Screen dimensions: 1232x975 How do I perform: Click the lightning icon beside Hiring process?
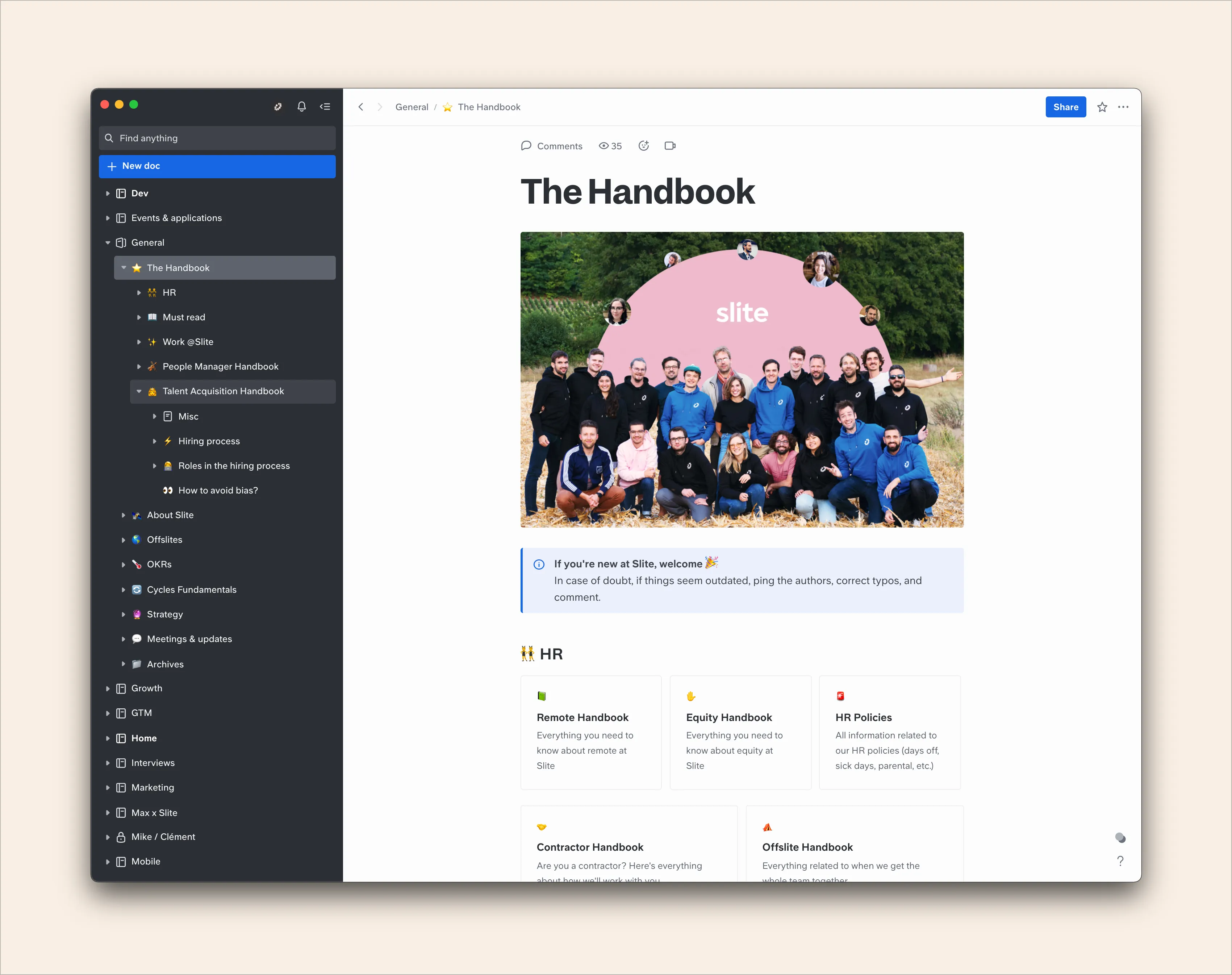[168, 441]
